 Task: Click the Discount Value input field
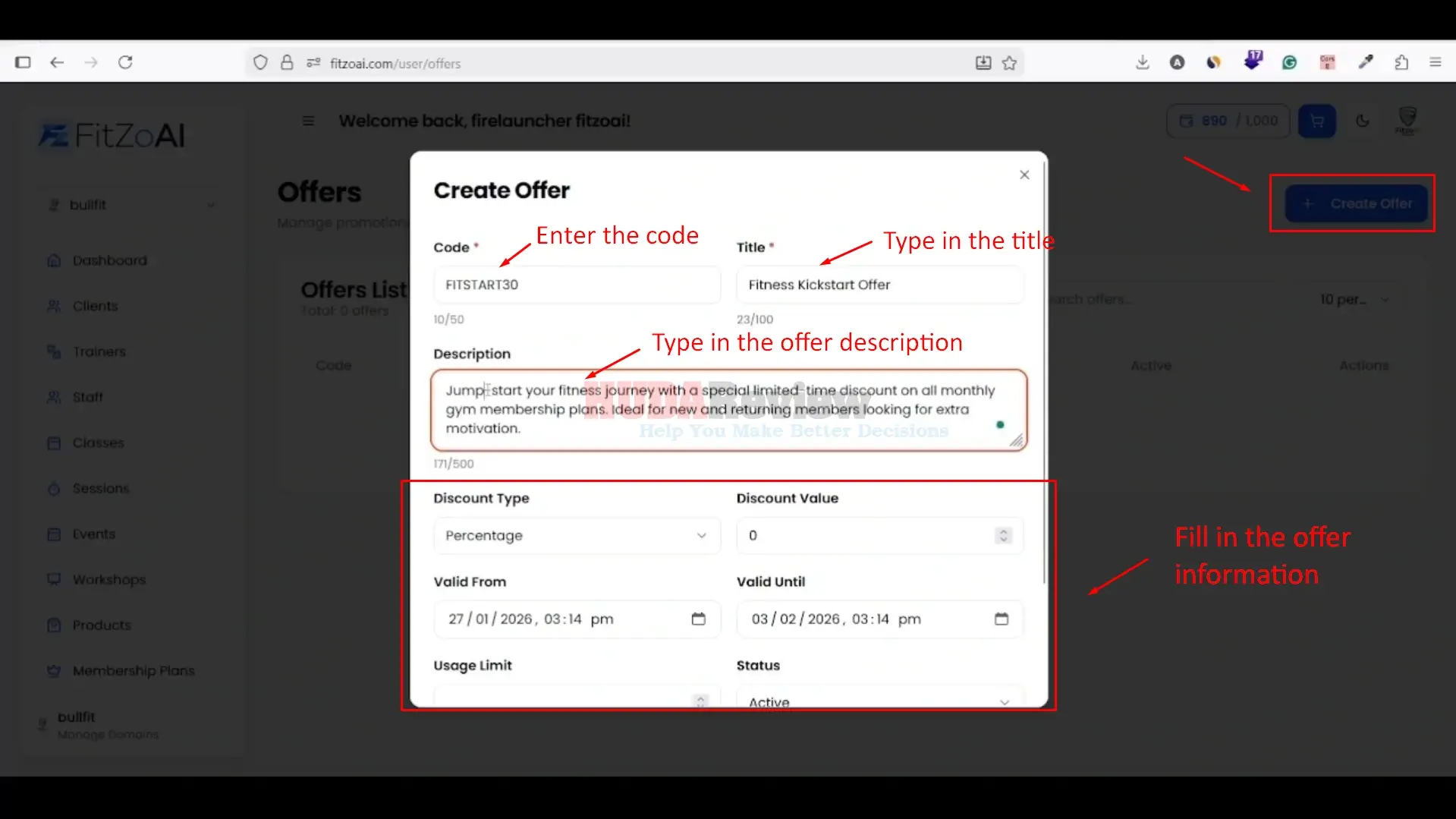[880, 536]
